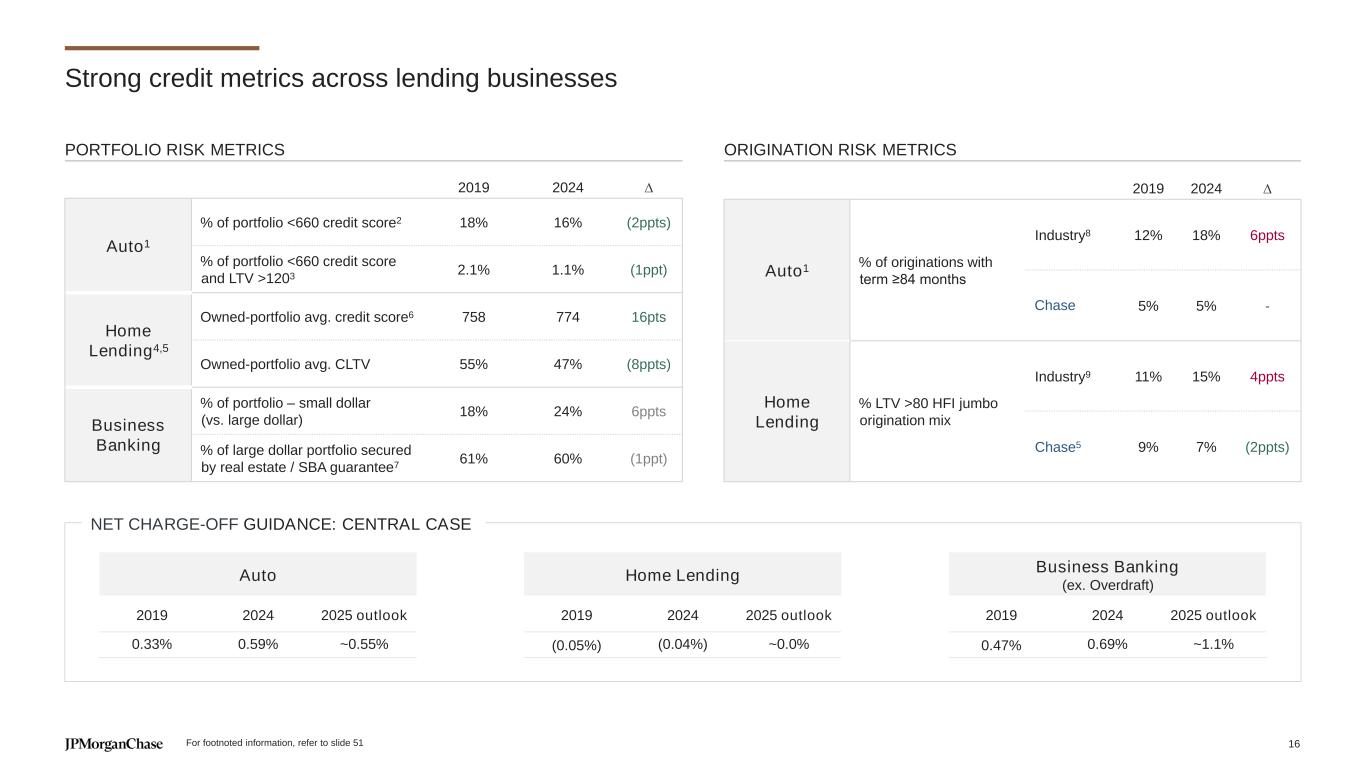Select the Home Lending 2019 value (0.05%)
1365x768 pixels.
[x=576, y=645]
